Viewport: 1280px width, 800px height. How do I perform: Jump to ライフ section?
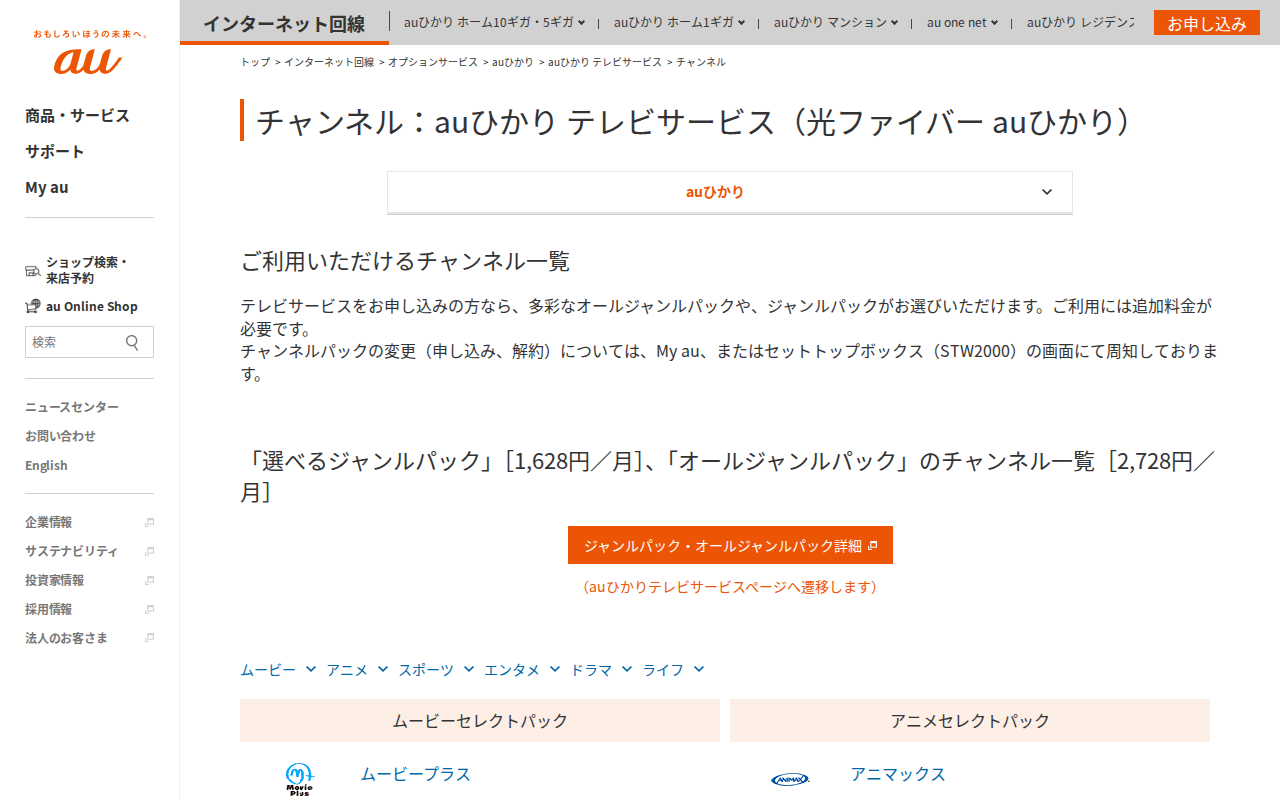673,670
